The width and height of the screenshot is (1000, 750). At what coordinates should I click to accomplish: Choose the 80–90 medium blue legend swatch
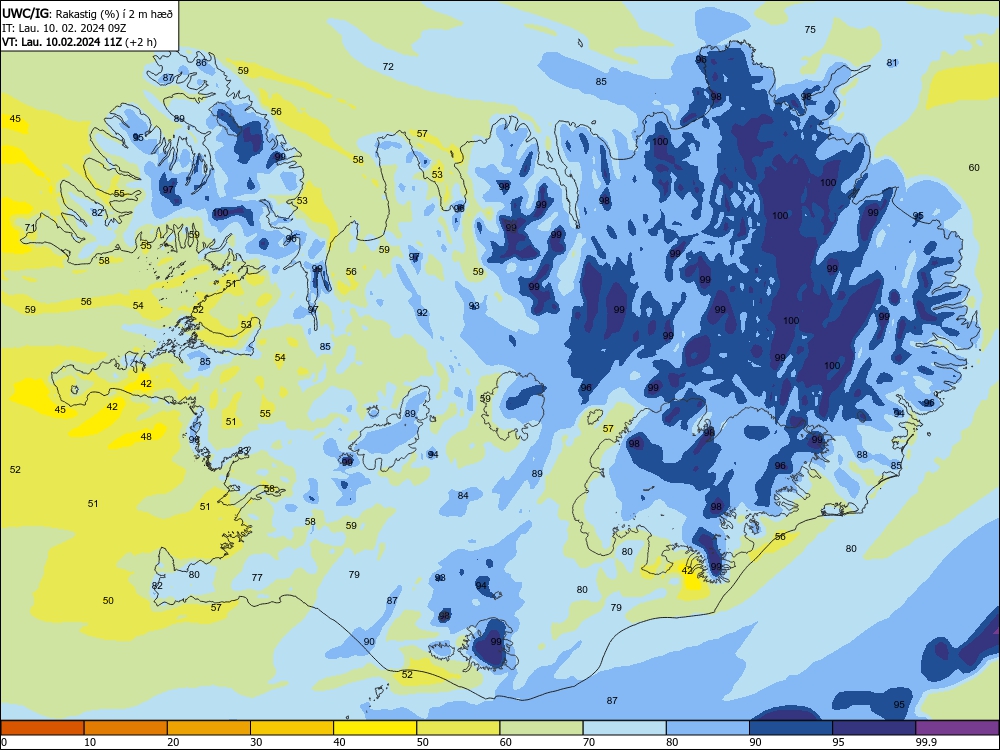coord(708,728)
